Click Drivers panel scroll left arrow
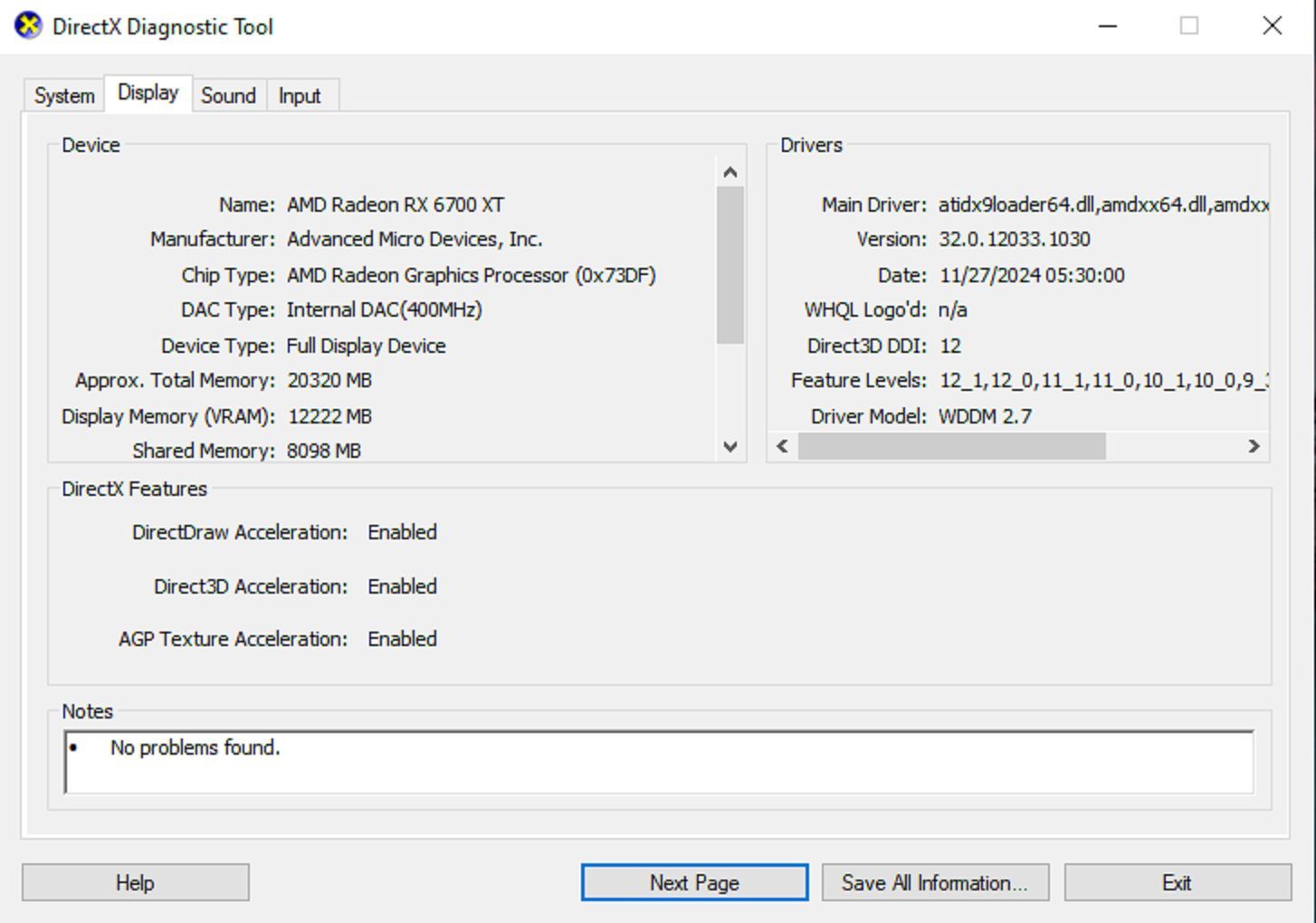 pyautogui.click(x=783, y=446)
